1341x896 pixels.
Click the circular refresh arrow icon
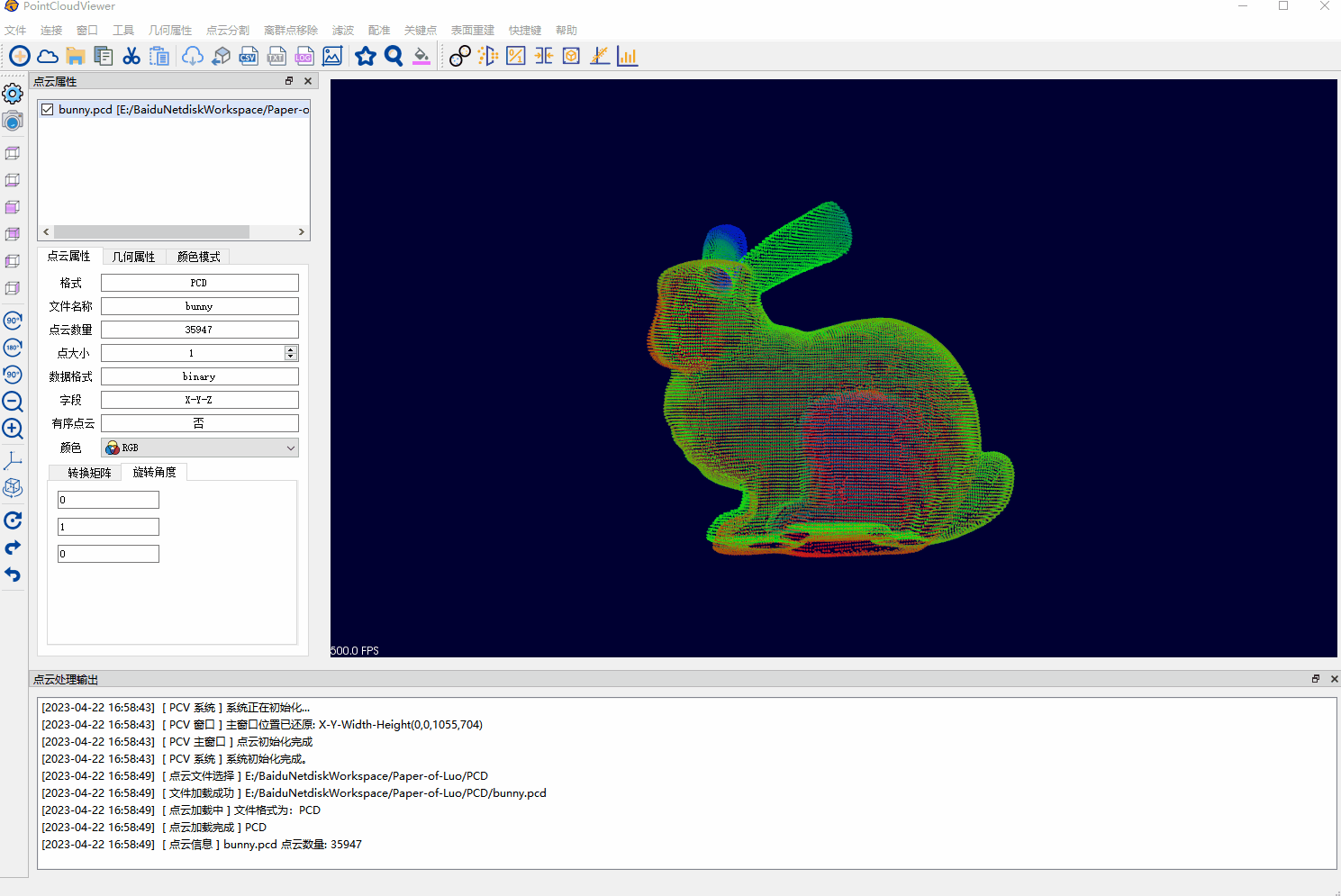[13, 520]
